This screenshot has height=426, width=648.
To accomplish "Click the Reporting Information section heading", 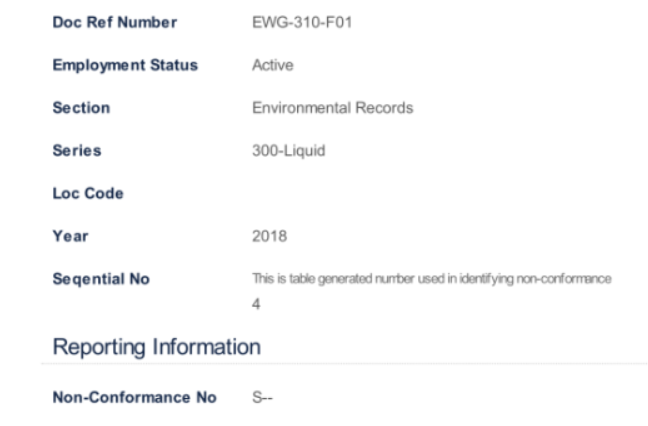I will [156, 346].
